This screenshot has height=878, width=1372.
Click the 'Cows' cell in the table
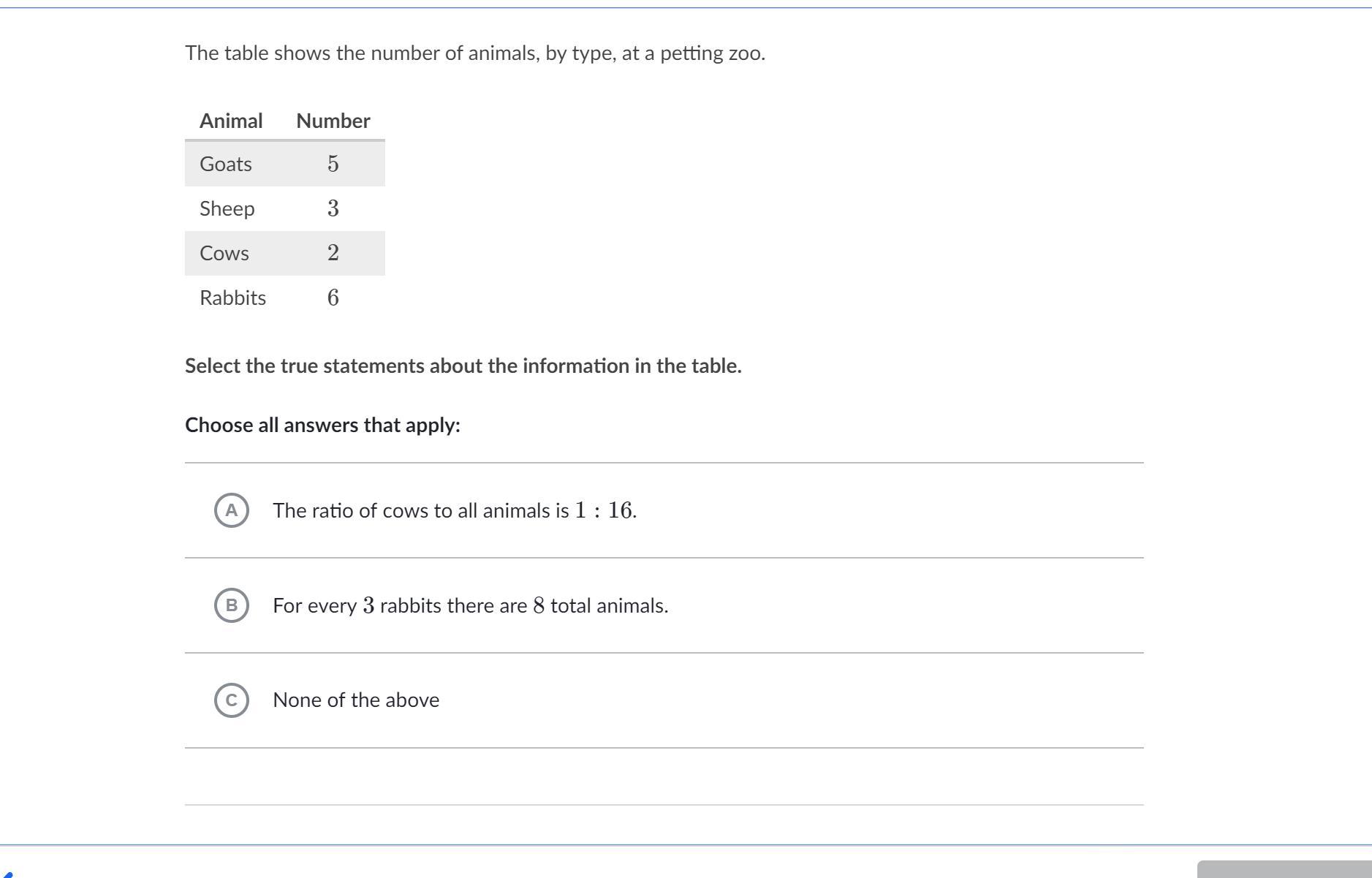(x=224, y=253)
